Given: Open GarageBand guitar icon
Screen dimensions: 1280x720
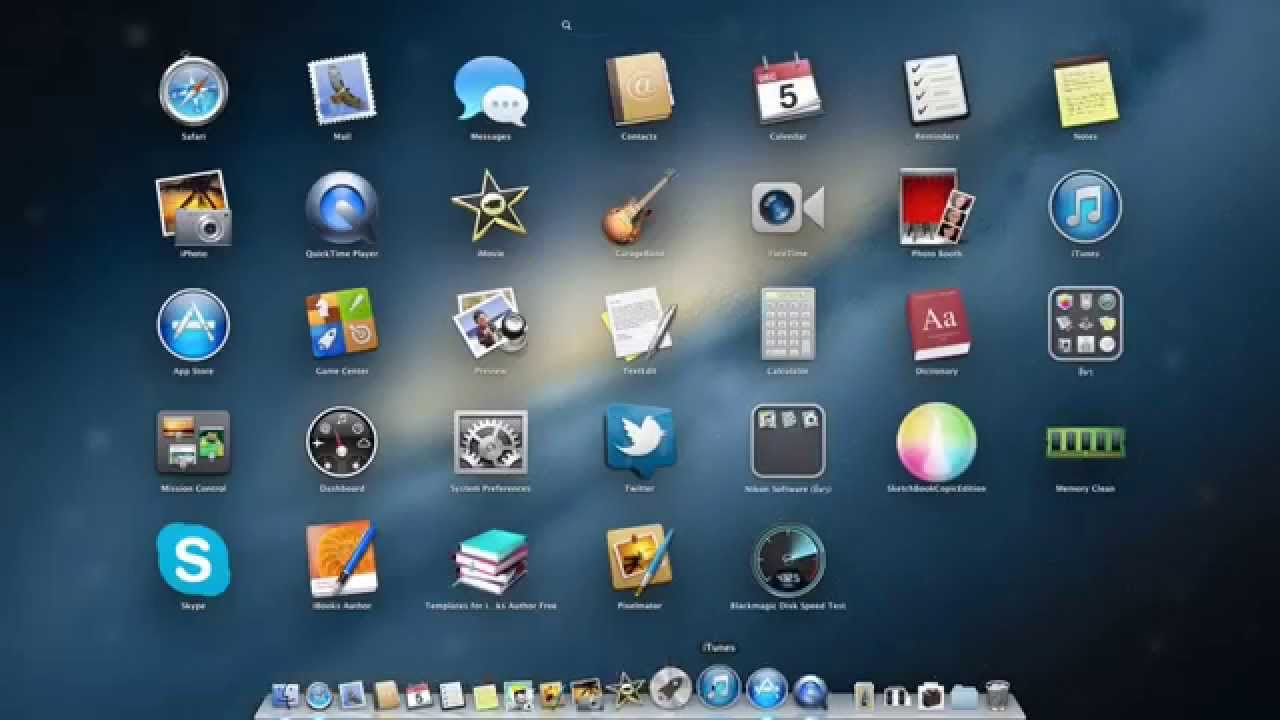Looking at the screenshot, I should click(x=639, y=207).
